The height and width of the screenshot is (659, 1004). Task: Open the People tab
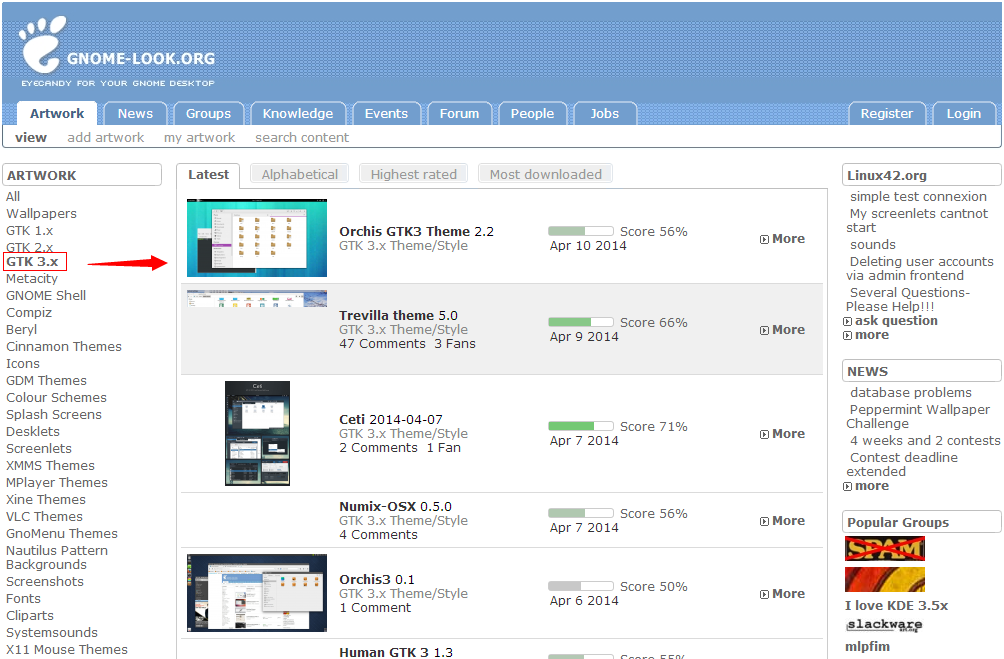(x=532, y=113)
